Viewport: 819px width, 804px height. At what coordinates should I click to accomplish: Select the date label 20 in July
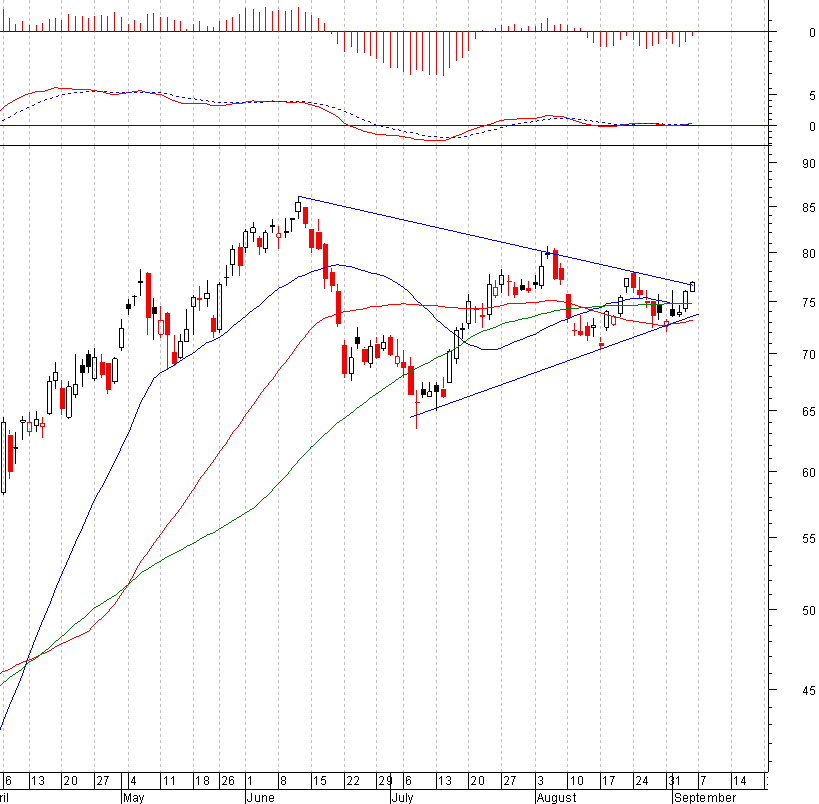click(x=477, y=781)
